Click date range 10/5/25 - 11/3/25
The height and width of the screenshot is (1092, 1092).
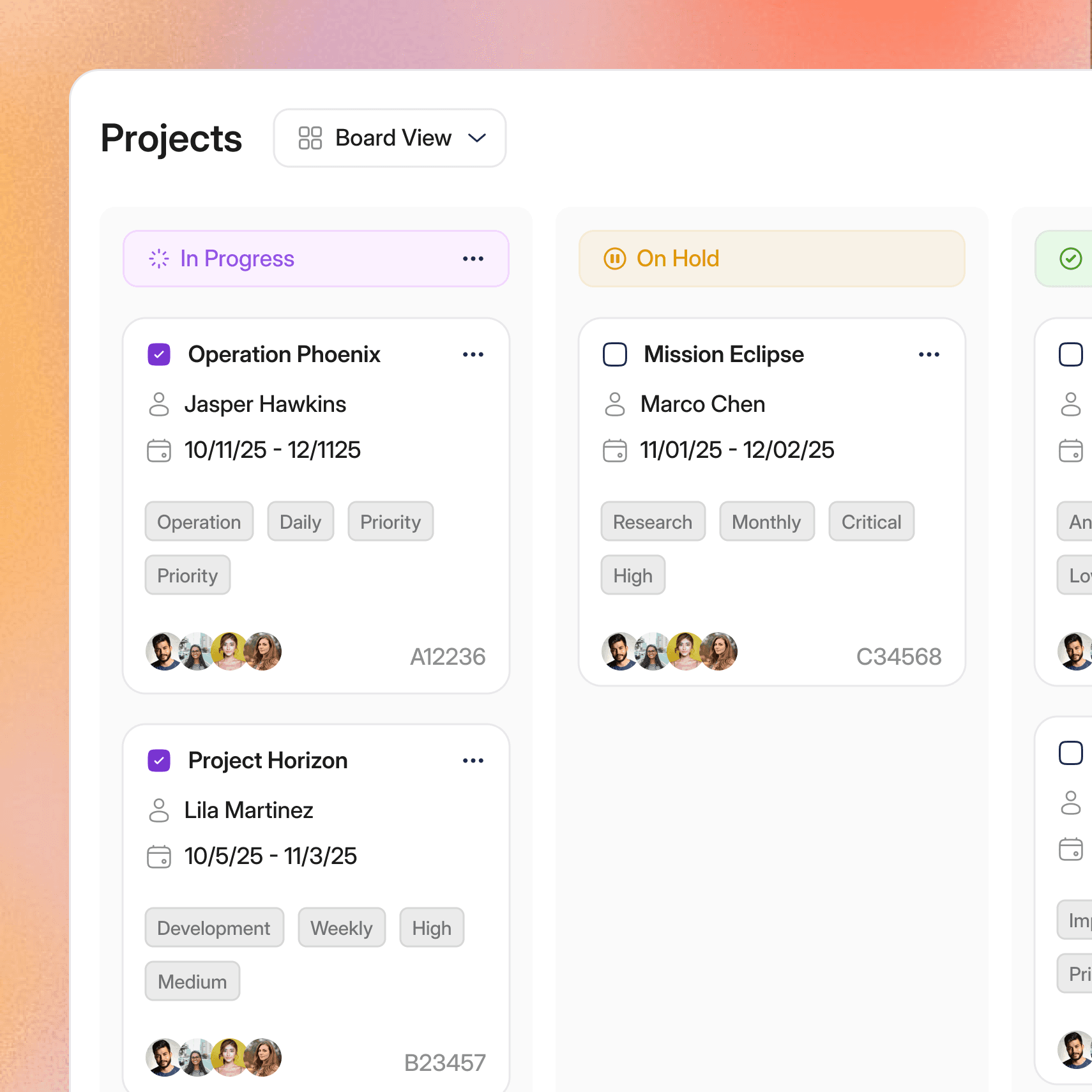pyautogui.click(x=271, y=856)
